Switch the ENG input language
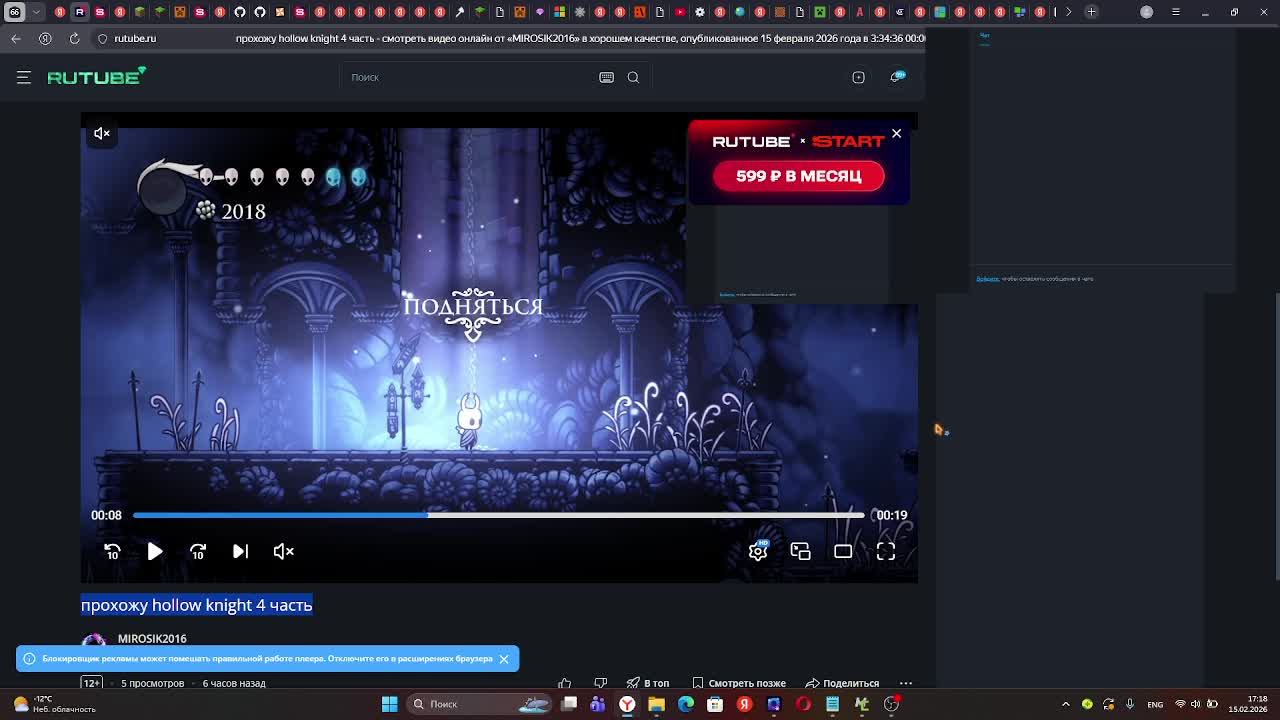The width and height of the screenshot is (1280, 720). click(x=1155, y=704)
